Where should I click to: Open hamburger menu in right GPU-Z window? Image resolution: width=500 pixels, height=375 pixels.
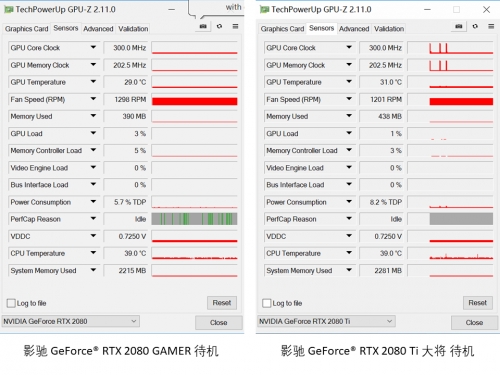[491, 26]
